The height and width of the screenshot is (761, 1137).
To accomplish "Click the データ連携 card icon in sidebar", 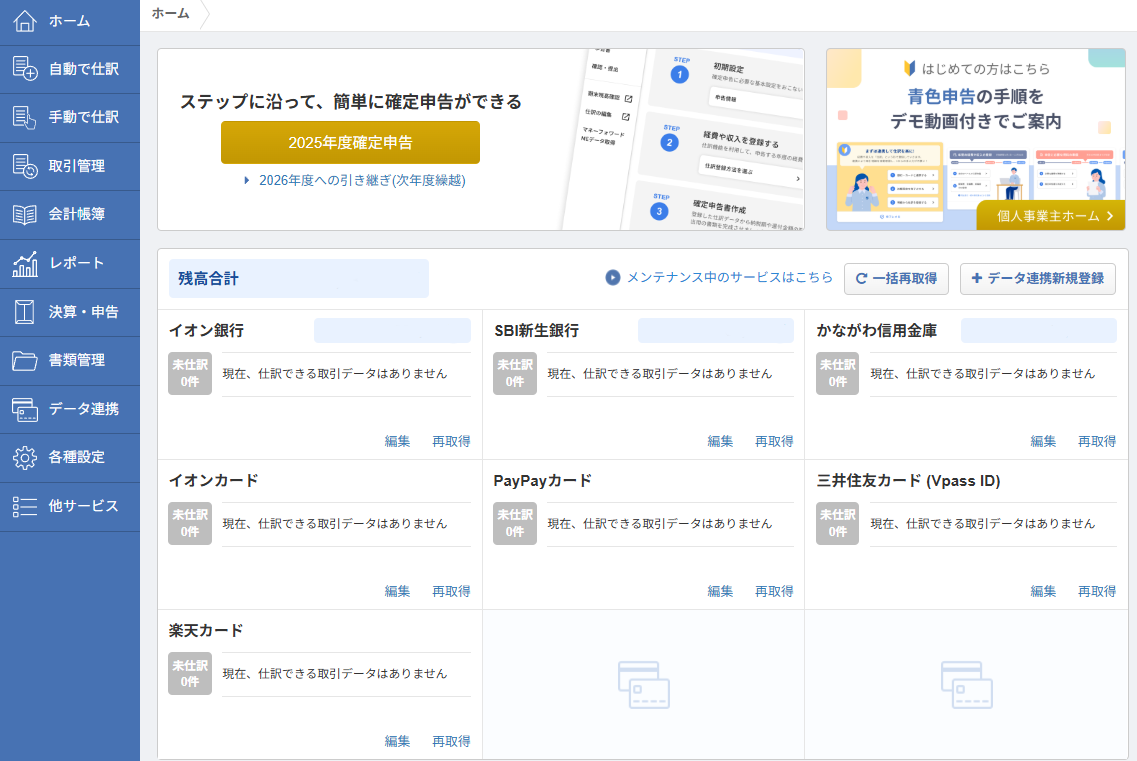I will (25, 409).
